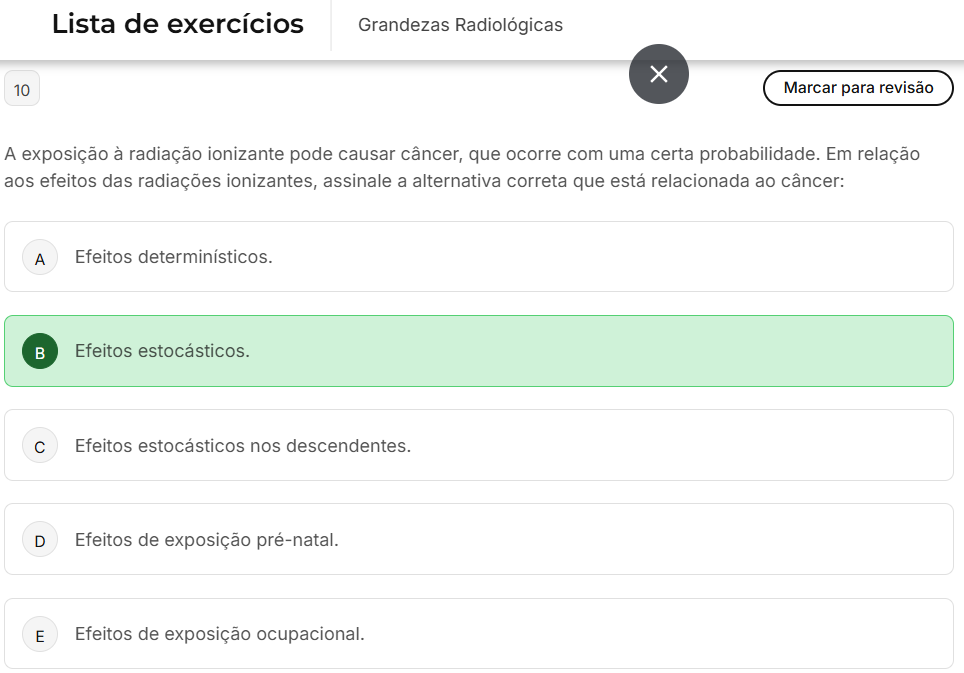Click the question statement's first line
Viewport: 964px width, 673px height.
[x=462, y=155]
